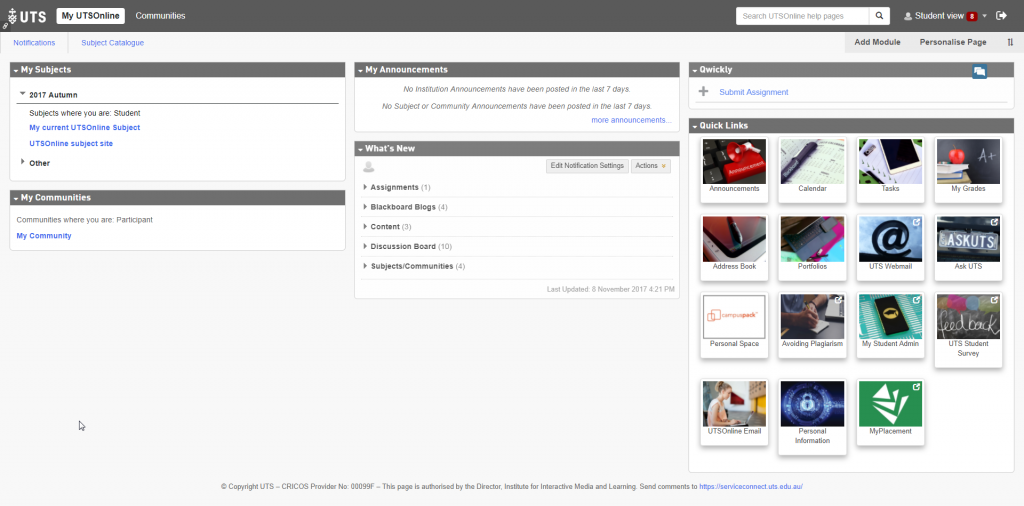Open the serviceconnect.uts.edu.au footer link

click(x=750, y=486)
